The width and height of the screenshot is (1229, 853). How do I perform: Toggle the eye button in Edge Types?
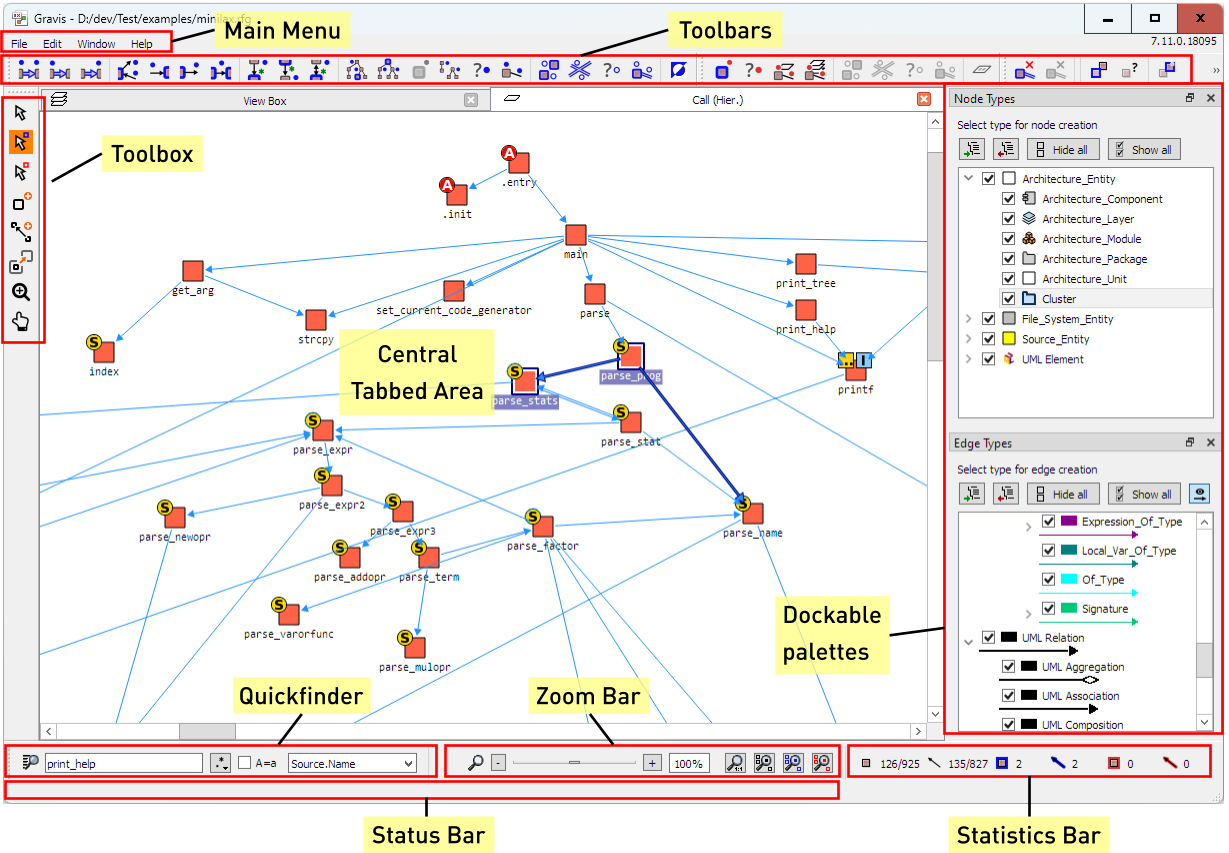coord(1197,493)
